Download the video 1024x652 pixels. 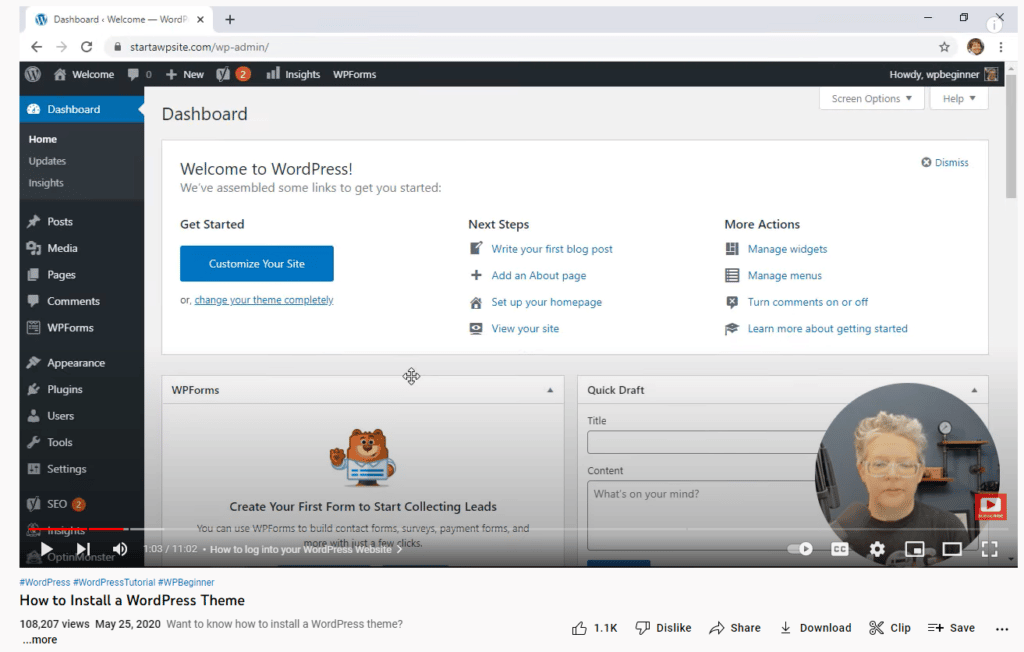coord(816,628)
